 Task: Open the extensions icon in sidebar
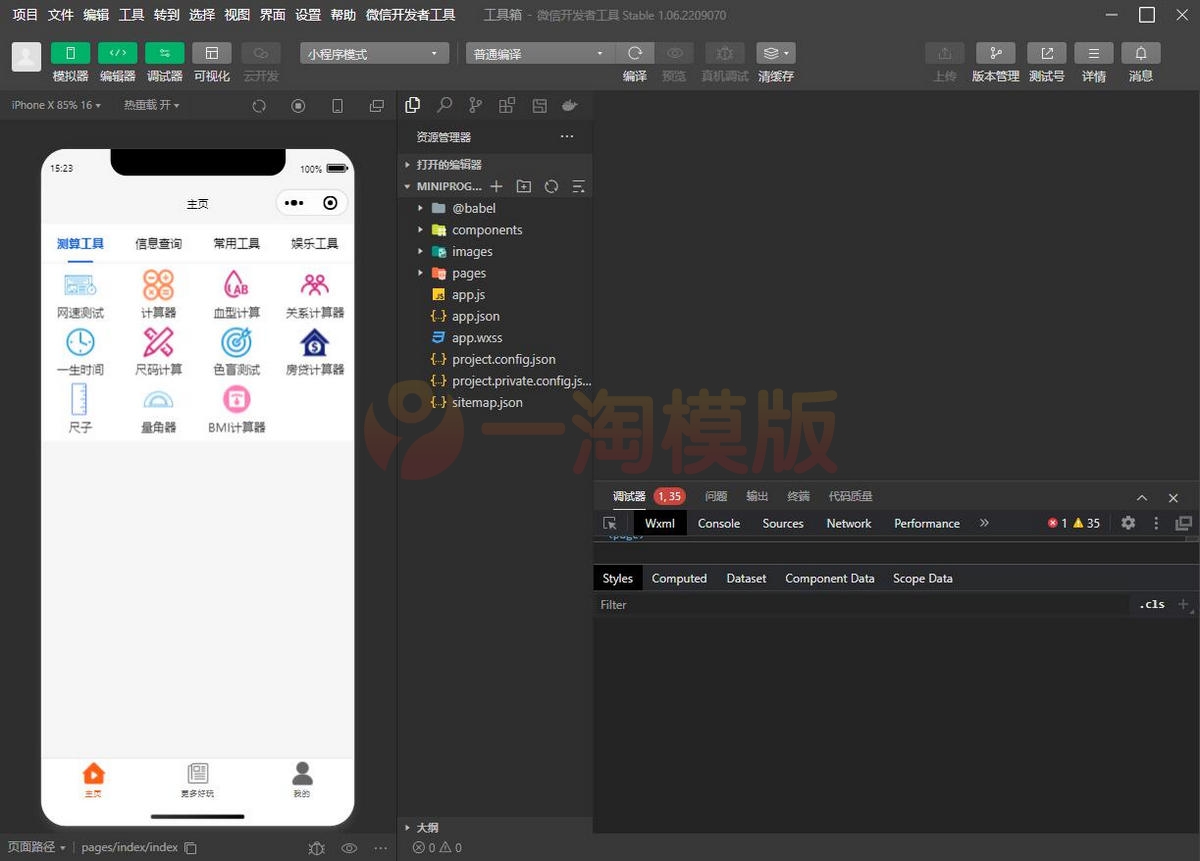tap(507, 105)
